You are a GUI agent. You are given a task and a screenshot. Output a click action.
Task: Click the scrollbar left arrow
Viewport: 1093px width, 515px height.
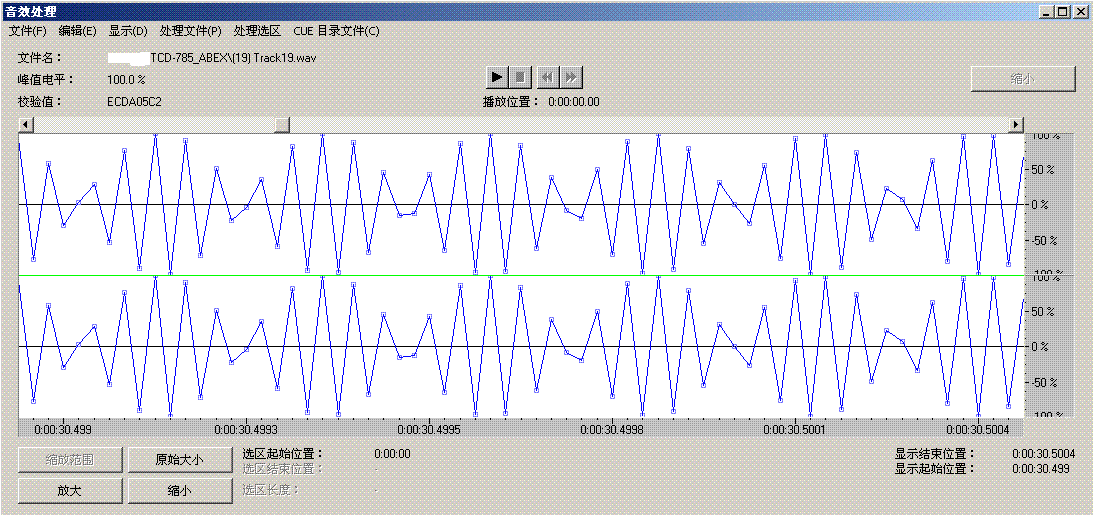(26, 125)
